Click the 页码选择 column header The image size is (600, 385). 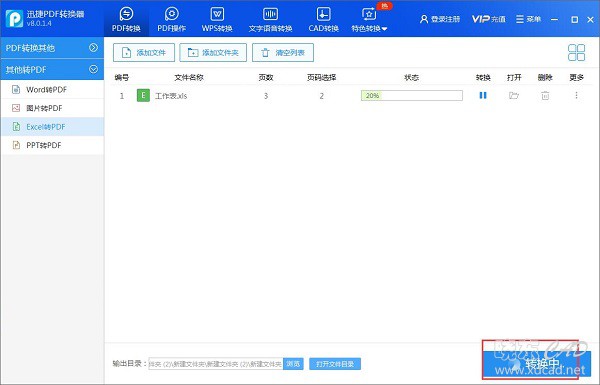[321, 78]
